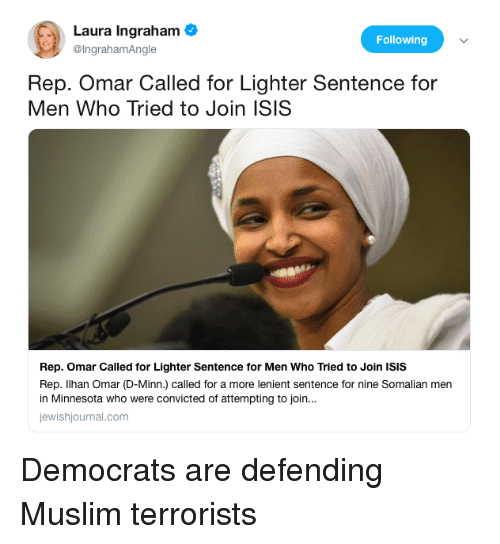Screen dimensions: 500x544
Task: Click the "Muslim terrorists" caption line
Action: tap(138, 514)
